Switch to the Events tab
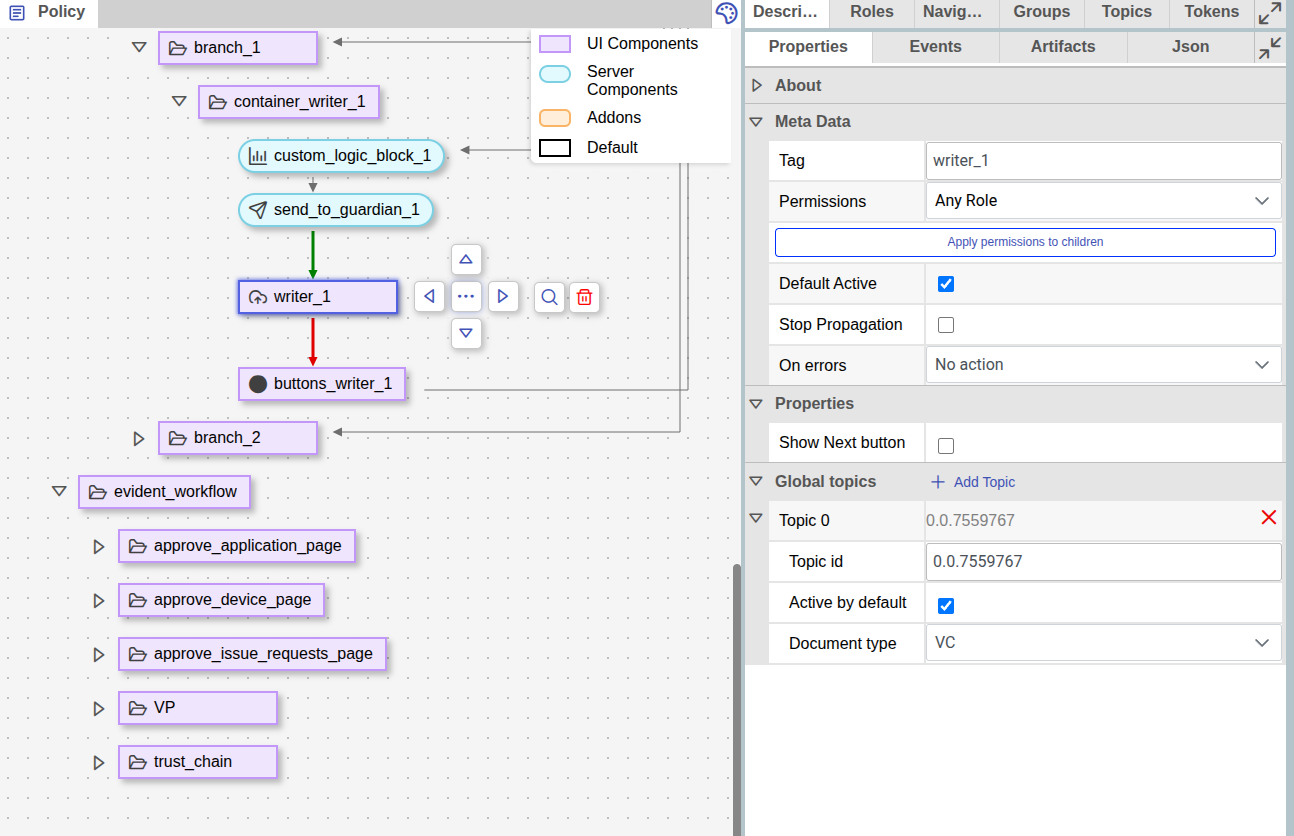 (935, 47)
